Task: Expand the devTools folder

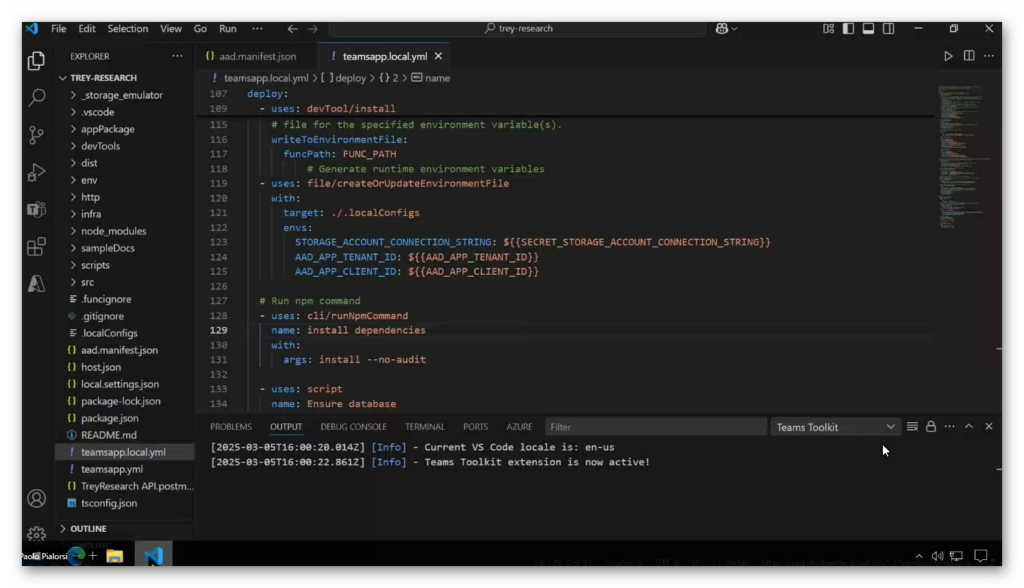Action: (101, 146)
